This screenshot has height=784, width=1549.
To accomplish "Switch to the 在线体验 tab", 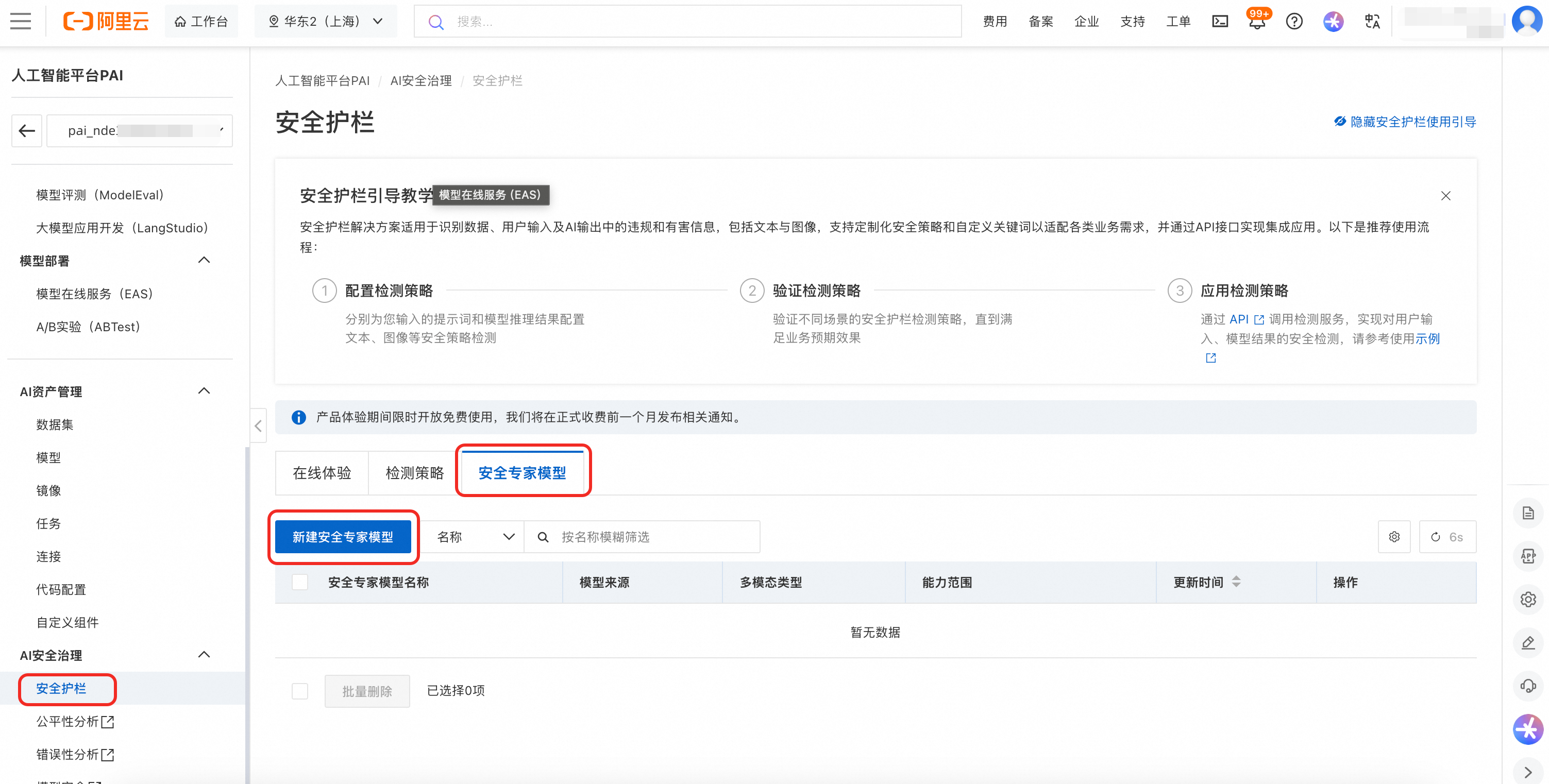I will pos(322,473).
